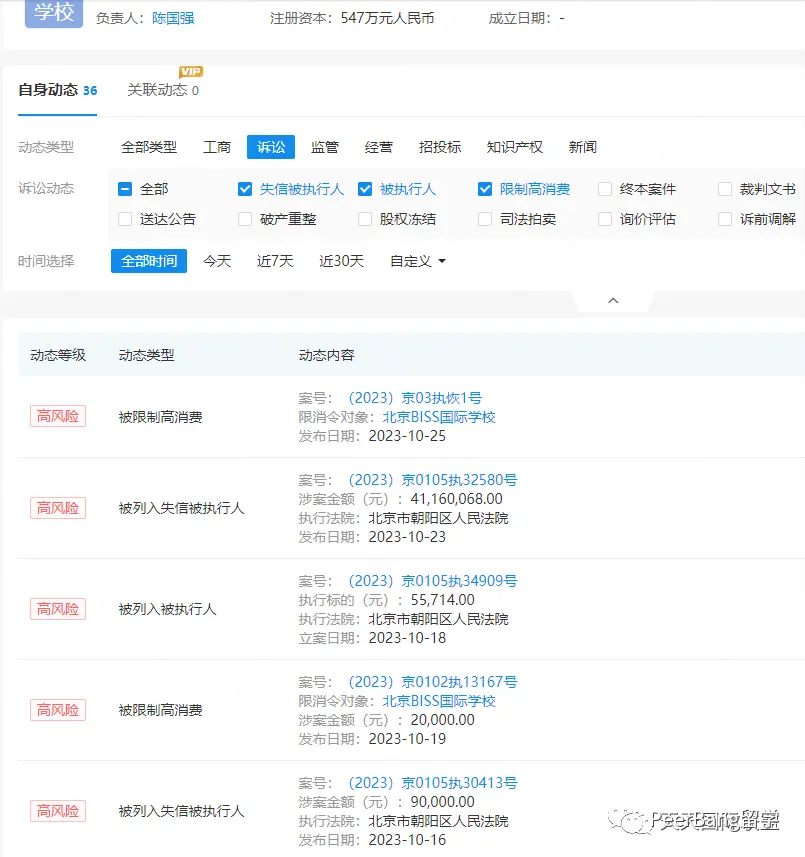The image size is (805, 857).
Task: Click the 全部时间 button
Action: coord(149,261)
